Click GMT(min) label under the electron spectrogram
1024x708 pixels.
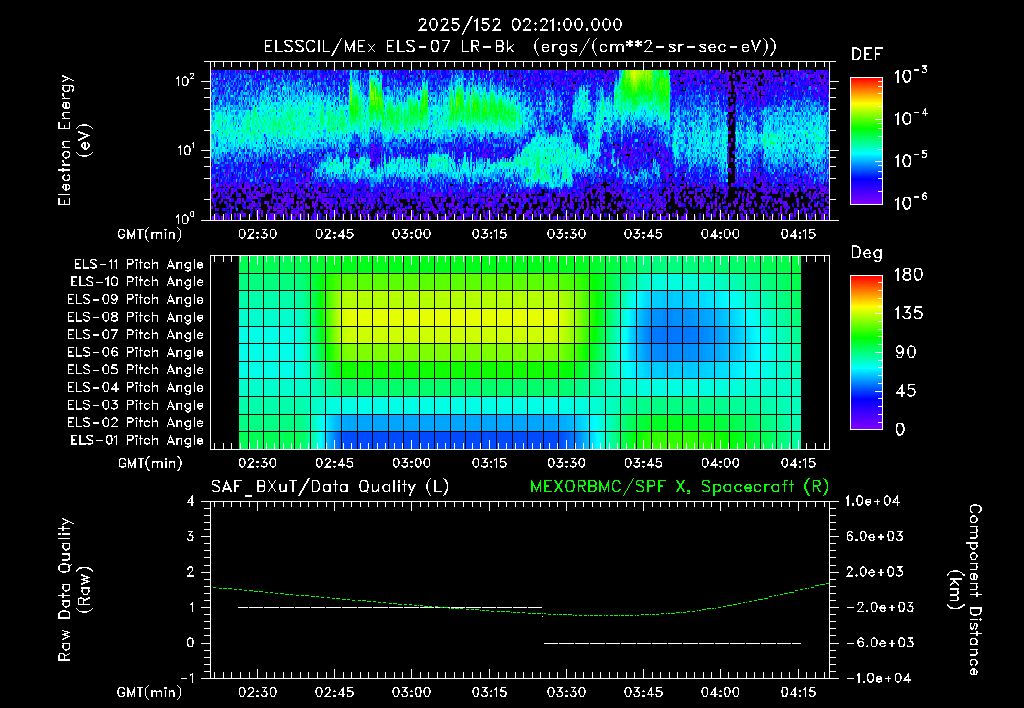click(150, 234)
